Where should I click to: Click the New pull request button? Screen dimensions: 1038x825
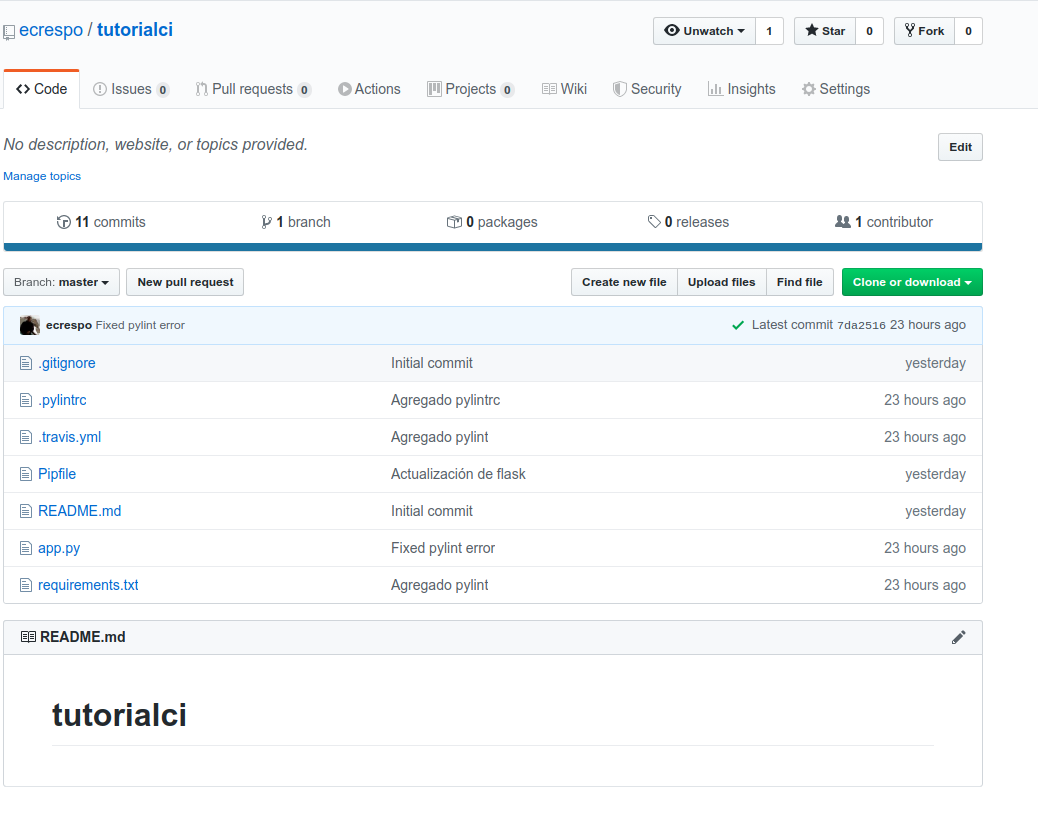[185, 282]
